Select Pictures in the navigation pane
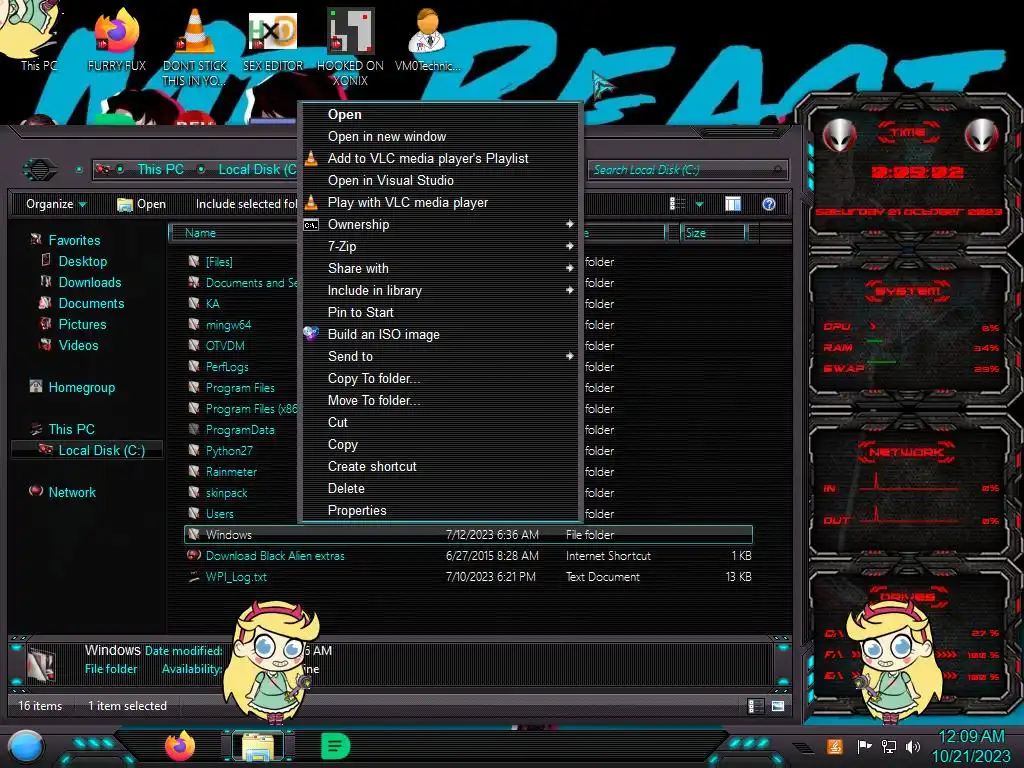 [x=82, y=324]
